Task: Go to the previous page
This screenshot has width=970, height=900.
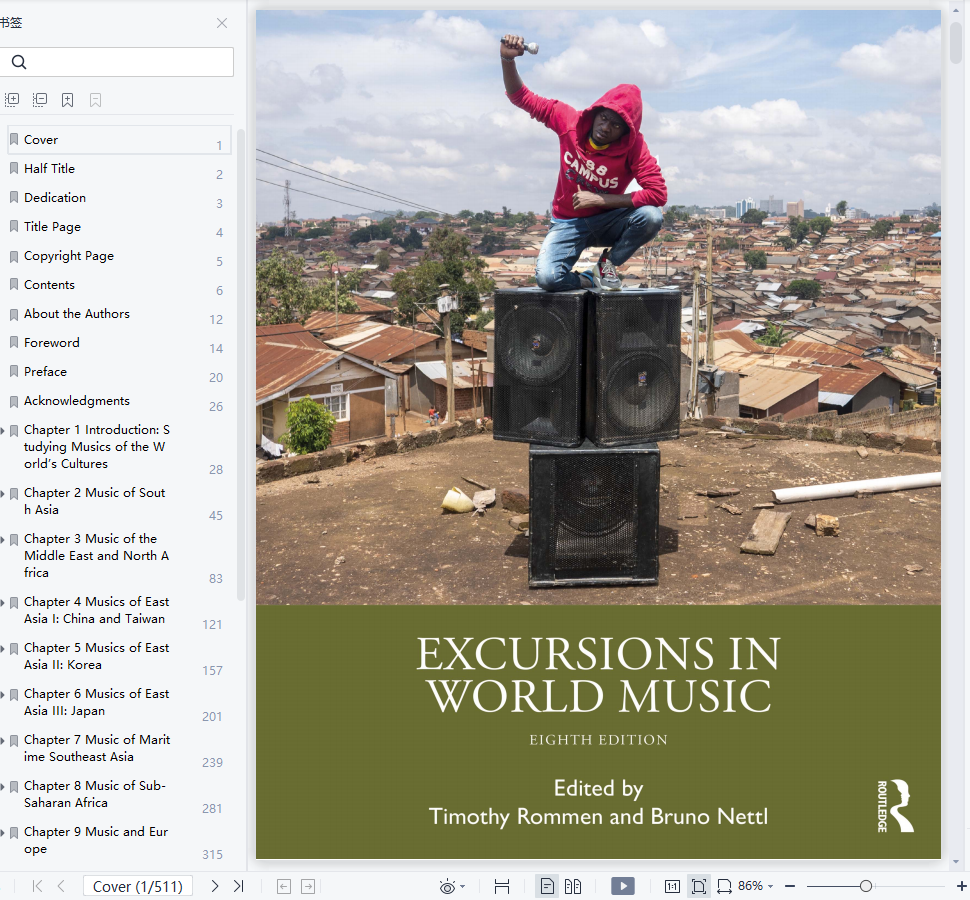Action: pyautogui.click(x=61, y=886)
